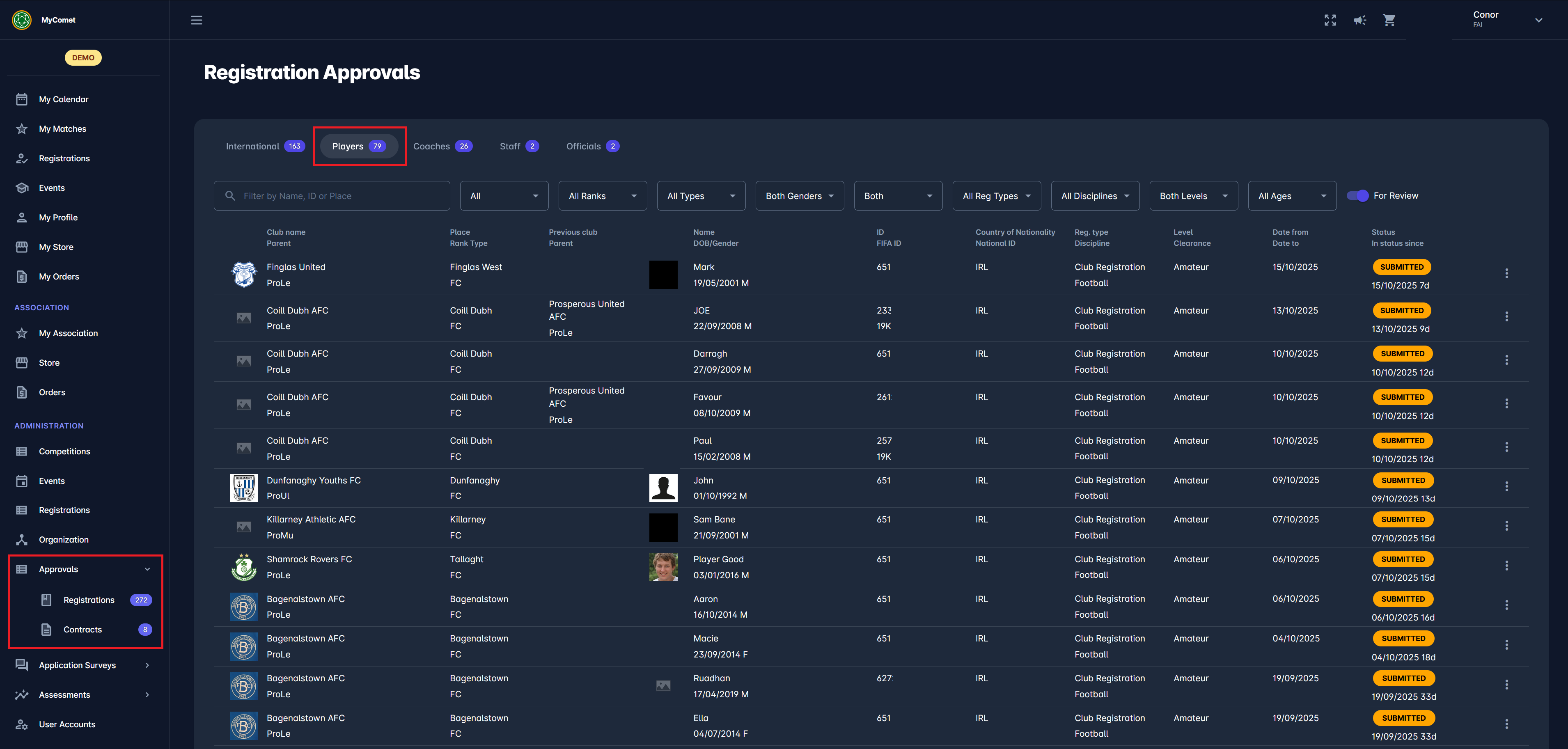The height and width of the screenshot is (749, 1568).
Task: Open the All Ranks dropdown
Action: point(602,196)
